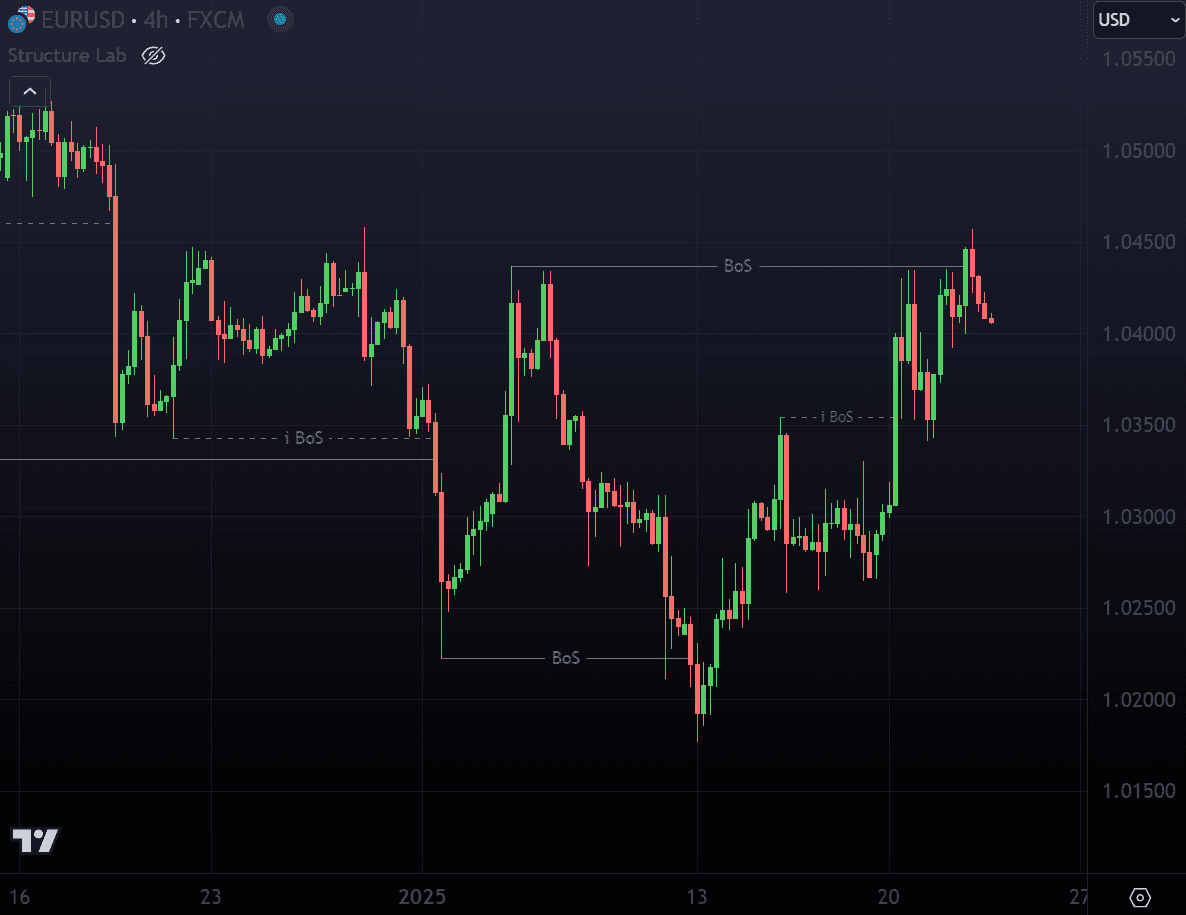Click the 2025 marker on time axis
The width and height of the screenshot is (1186, 915).
(x=422, y=897)
